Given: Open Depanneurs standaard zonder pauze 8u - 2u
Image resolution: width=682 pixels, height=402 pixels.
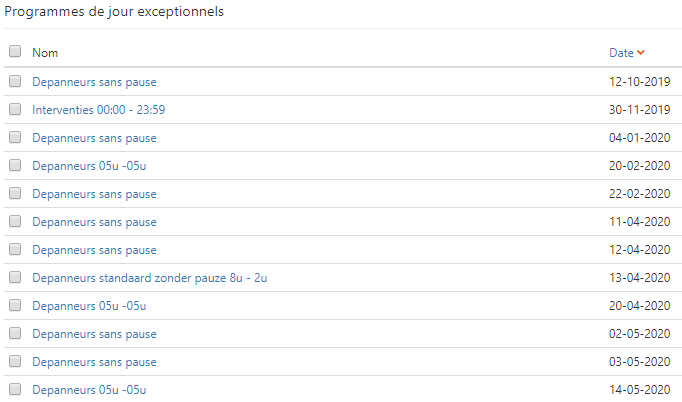Looking at the screenshot, I should pyautogui.click(x=149, y=278).
